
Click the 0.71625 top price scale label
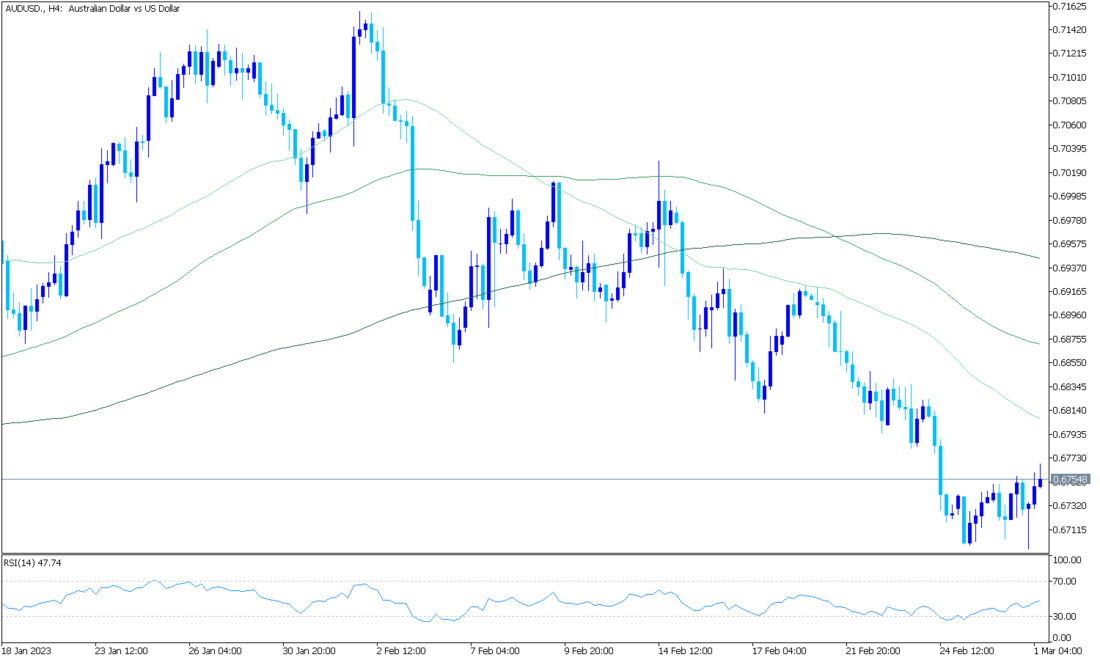(1069, 6)
